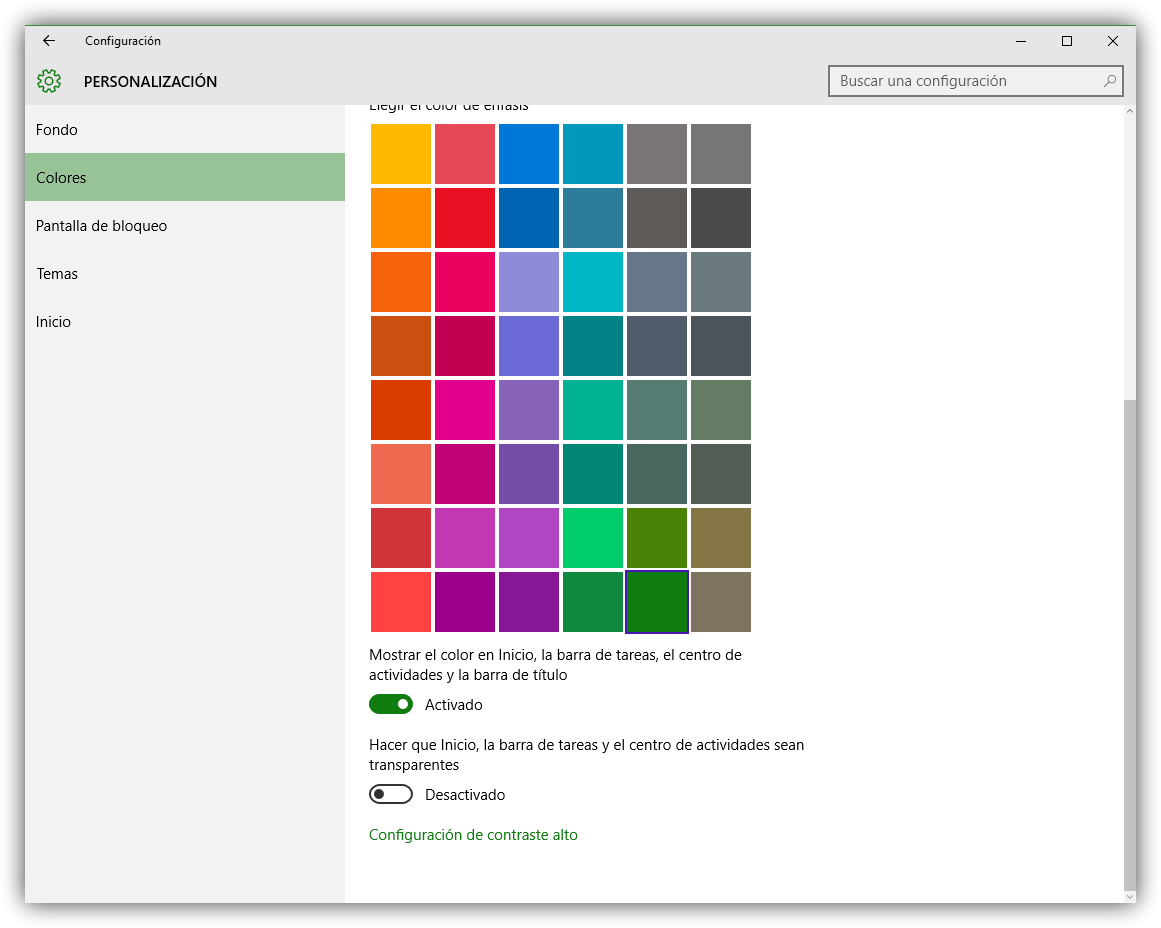This screenshot has width=1161, height=928.
Task: Minimize the Configuración window
Action: [1021, 41]
